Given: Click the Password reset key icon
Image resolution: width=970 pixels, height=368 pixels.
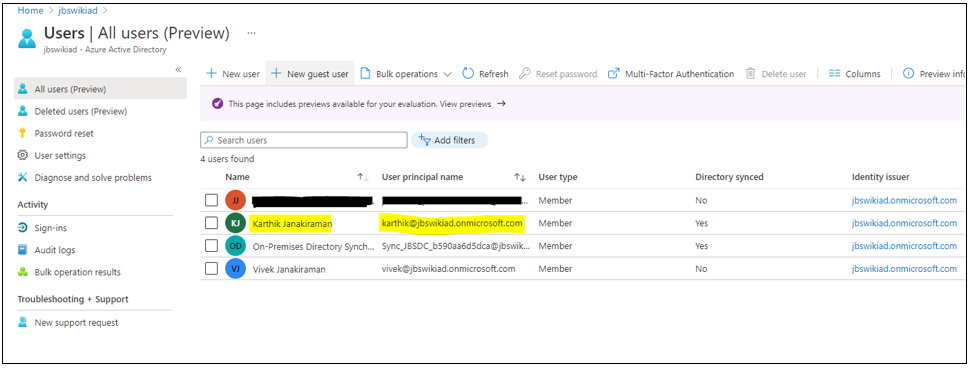Looking at the screenshot, I should pos(23,133).
